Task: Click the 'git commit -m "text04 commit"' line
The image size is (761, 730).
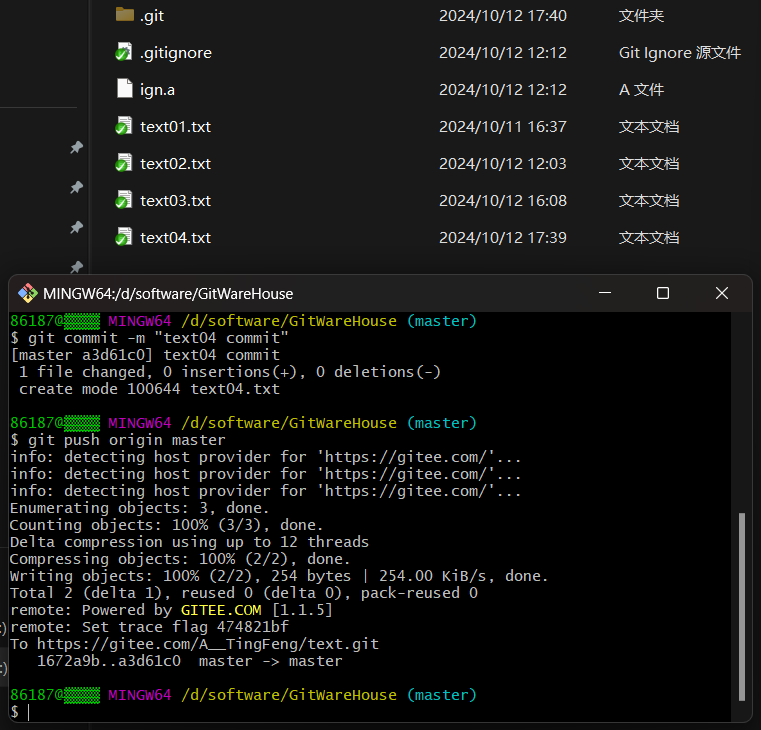Action: coord(149,338)
